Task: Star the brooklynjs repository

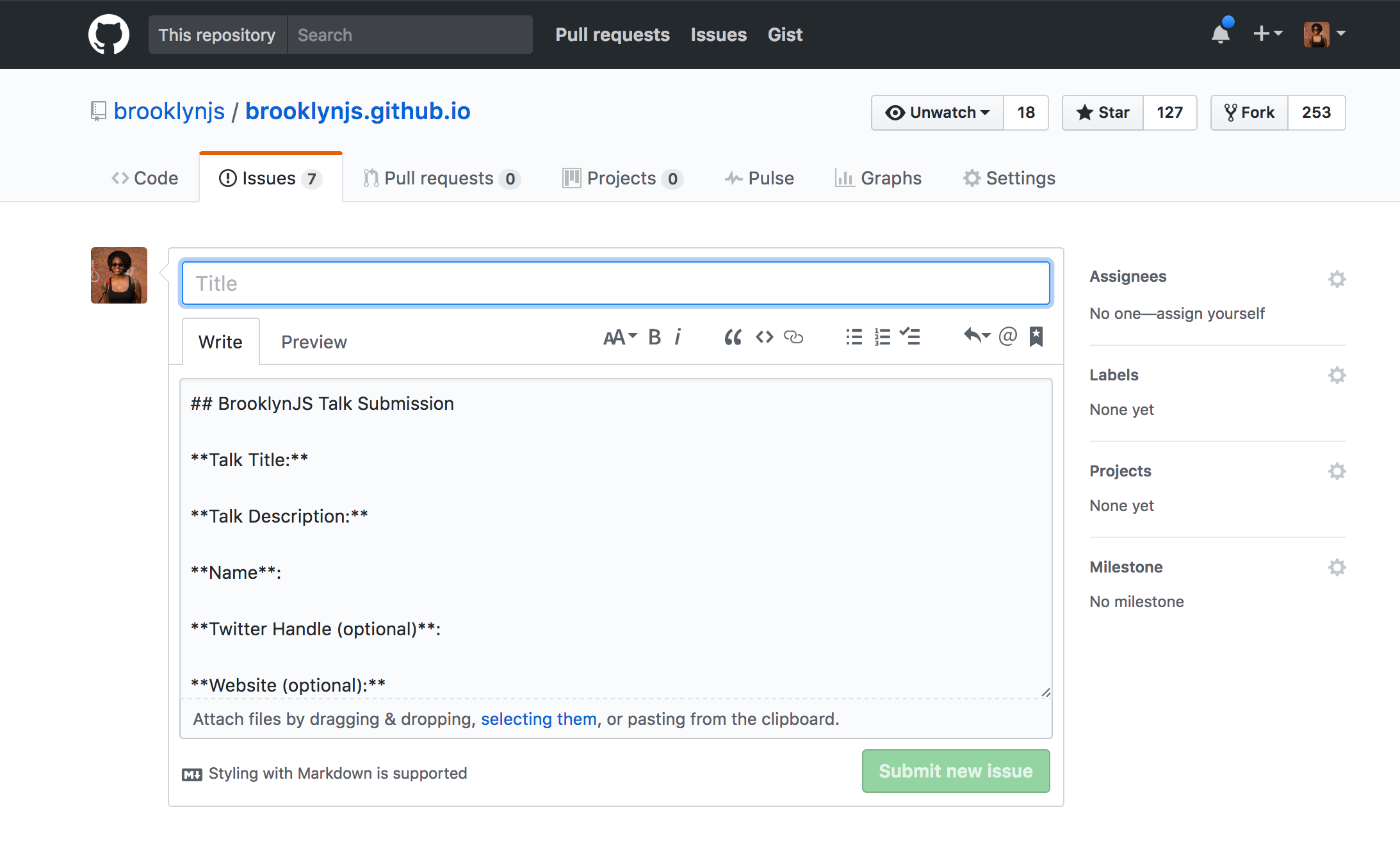Action: click(x=1103, y=113)
